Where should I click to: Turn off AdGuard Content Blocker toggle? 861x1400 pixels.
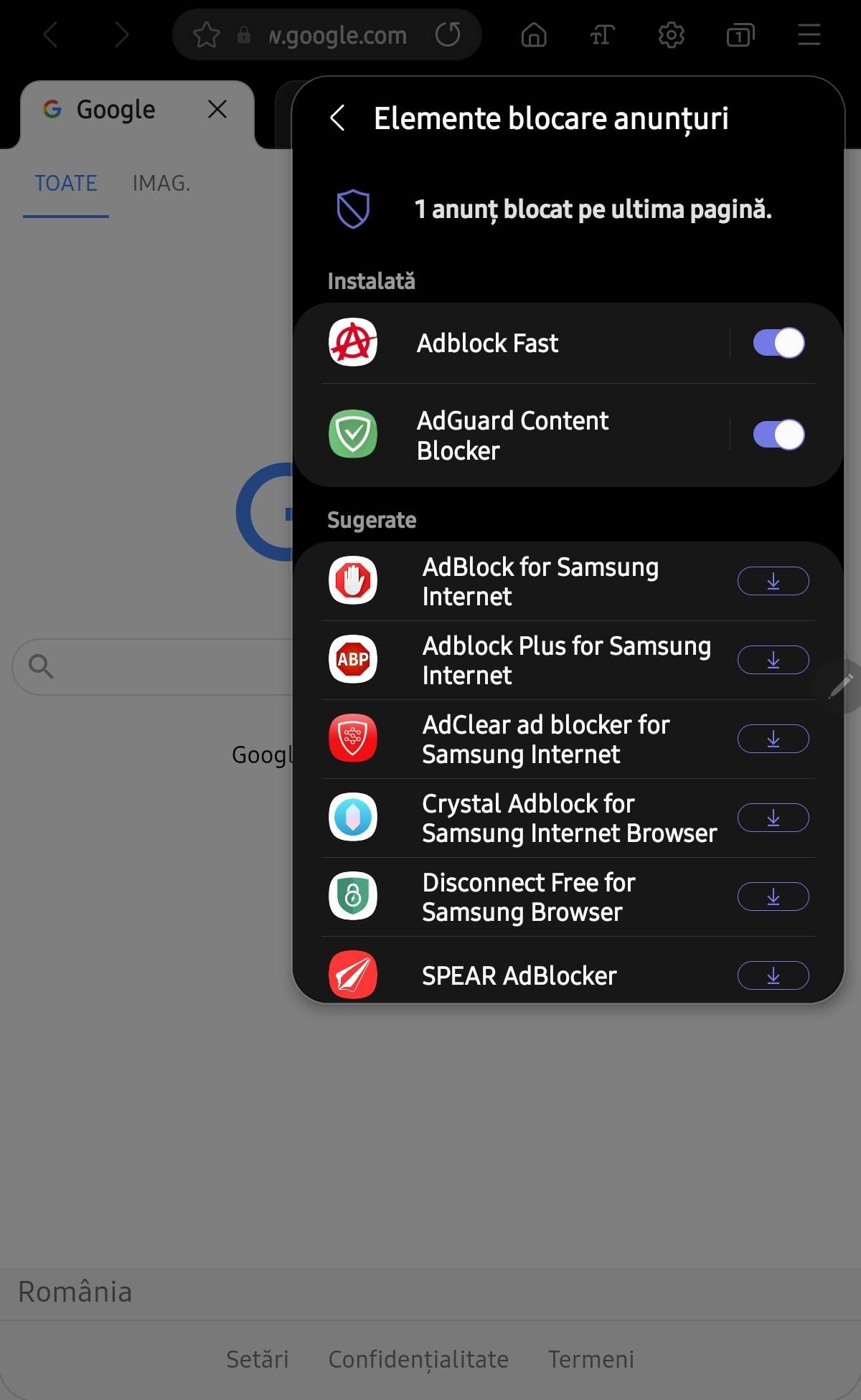click(x=778, y=435)
